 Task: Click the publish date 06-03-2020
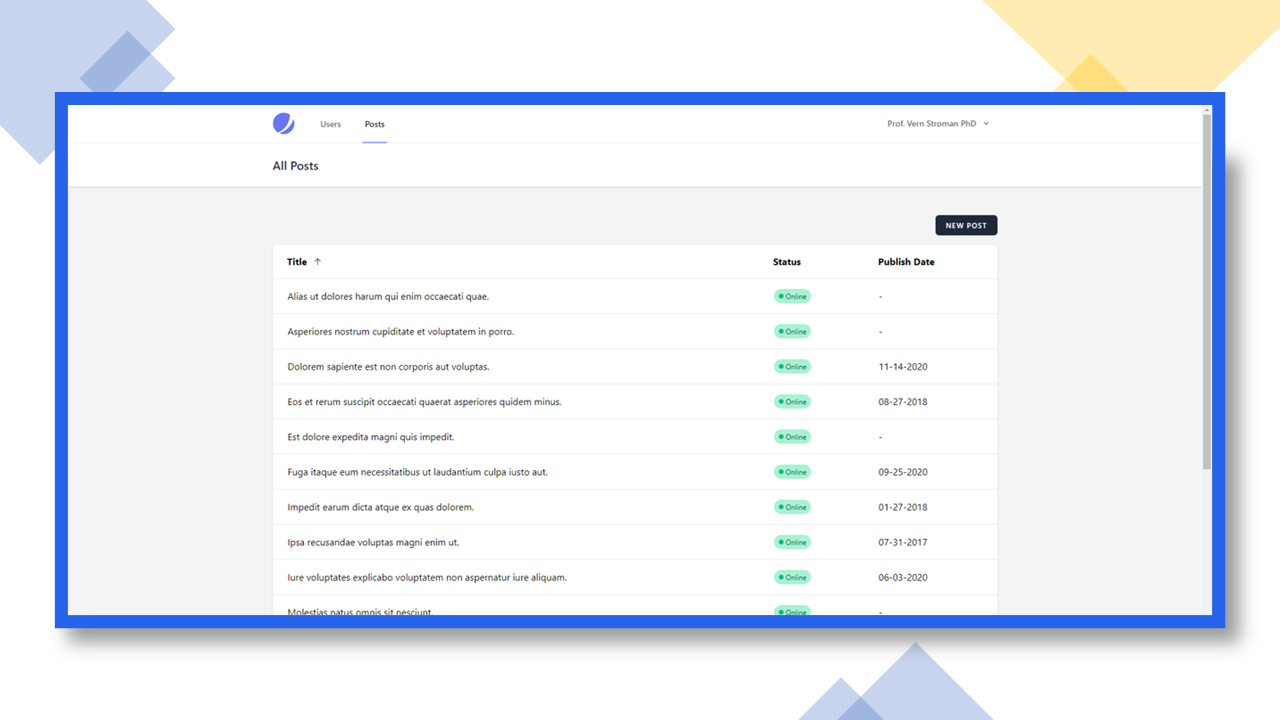click(903, 577)
